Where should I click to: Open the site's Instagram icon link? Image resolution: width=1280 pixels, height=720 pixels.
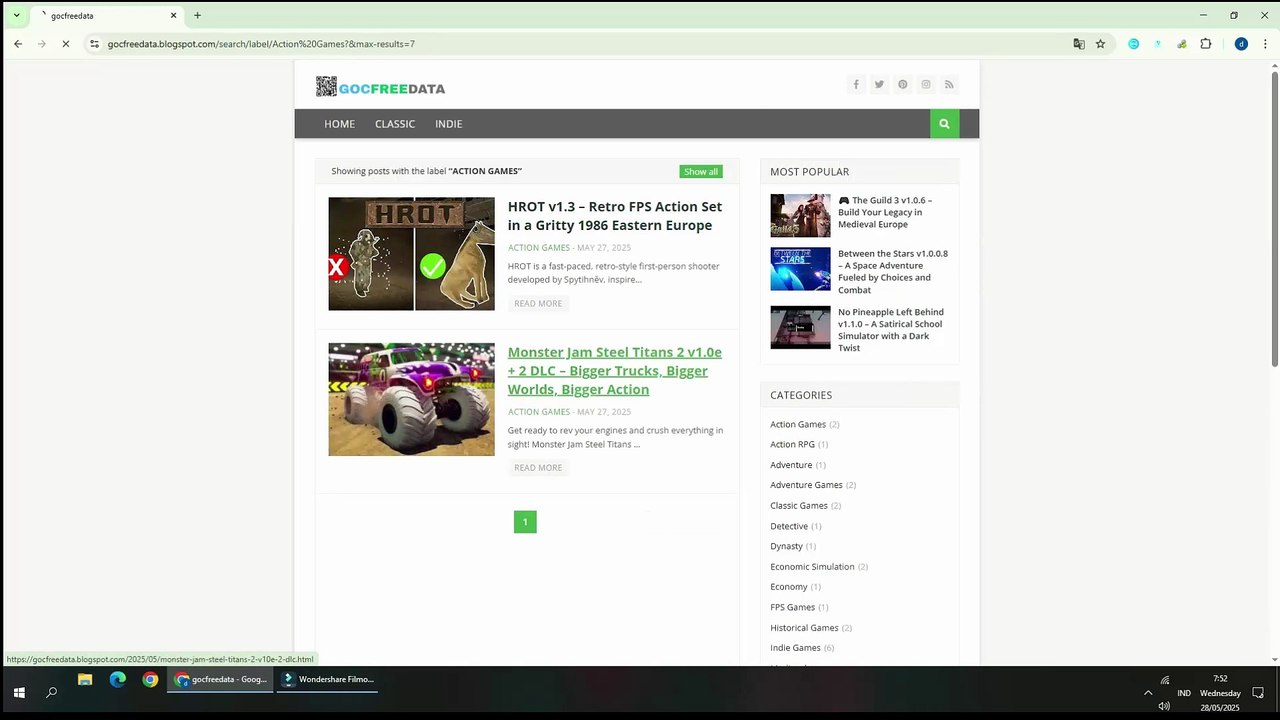(926, 85)
